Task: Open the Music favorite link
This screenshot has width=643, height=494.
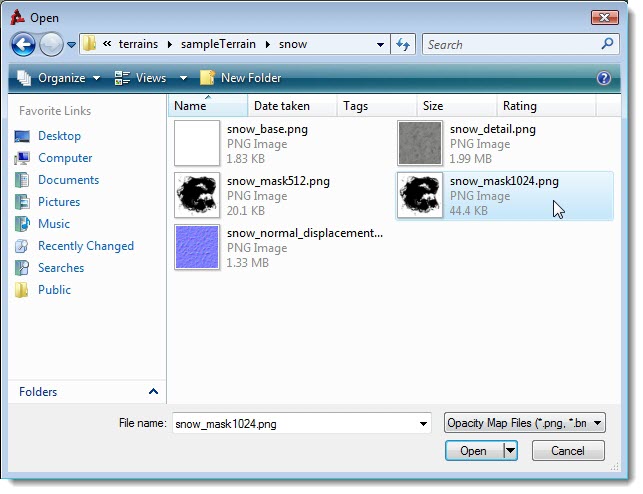Action: [54, 223]
